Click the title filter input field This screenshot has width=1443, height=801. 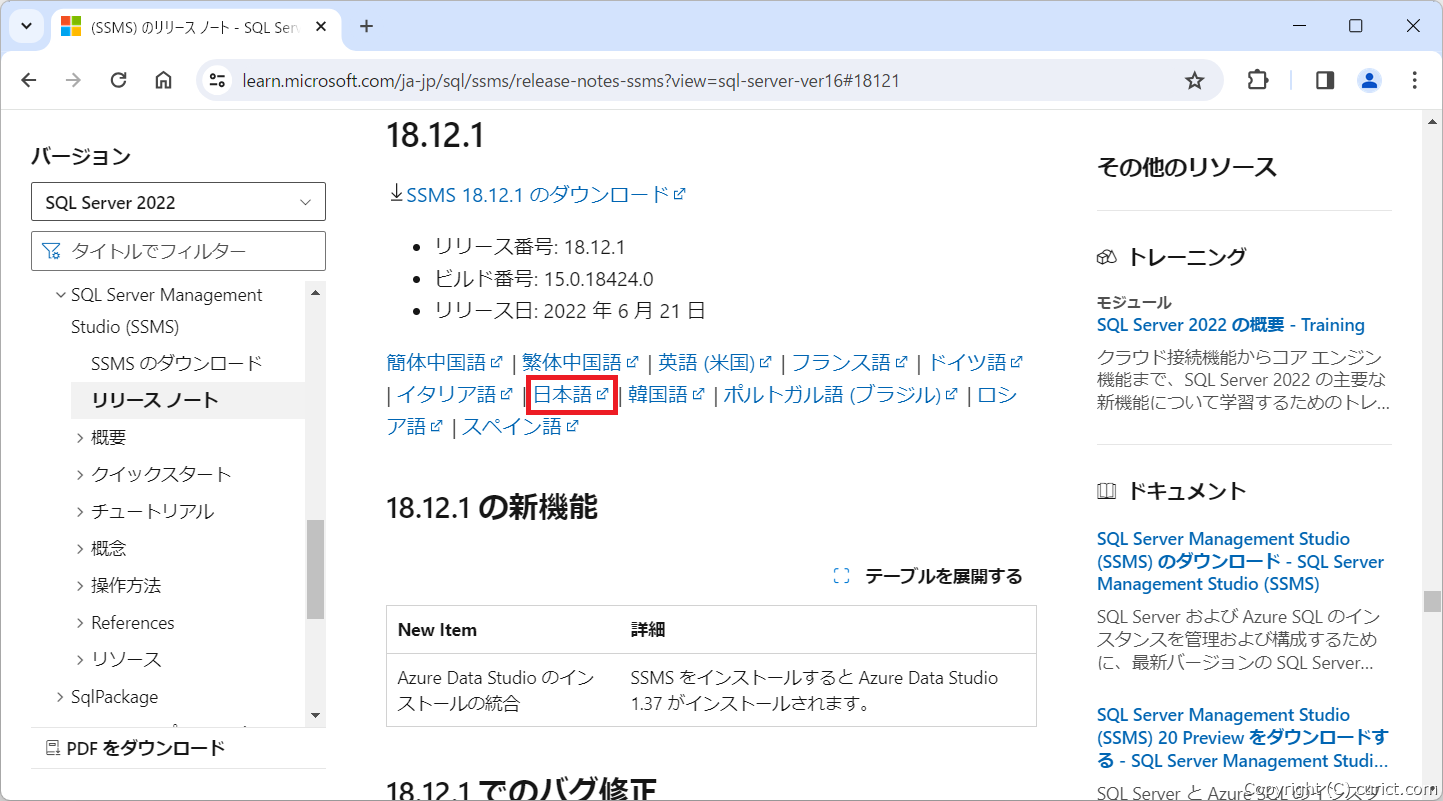click(x=178, y=251)
